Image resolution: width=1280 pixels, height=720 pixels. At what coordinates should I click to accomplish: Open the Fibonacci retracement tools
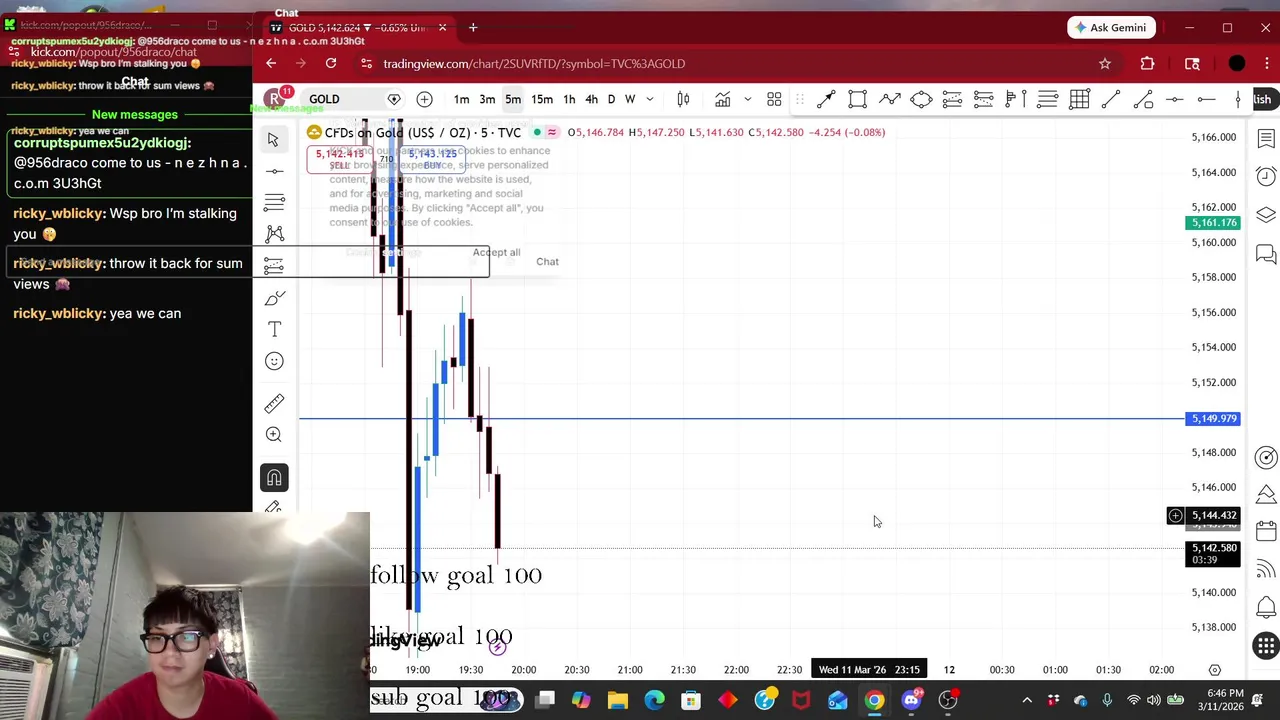(274, 203)
